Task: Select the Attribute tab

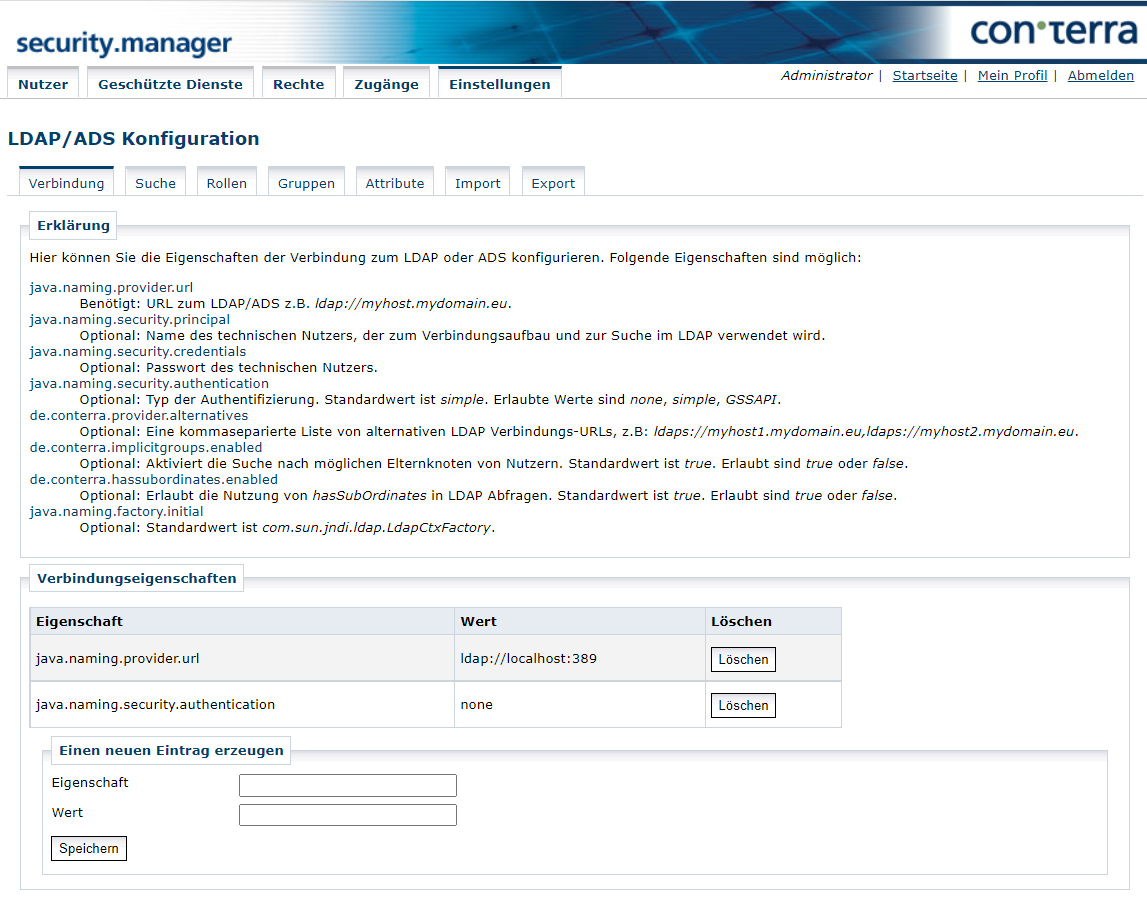Action: pos(394,183)
